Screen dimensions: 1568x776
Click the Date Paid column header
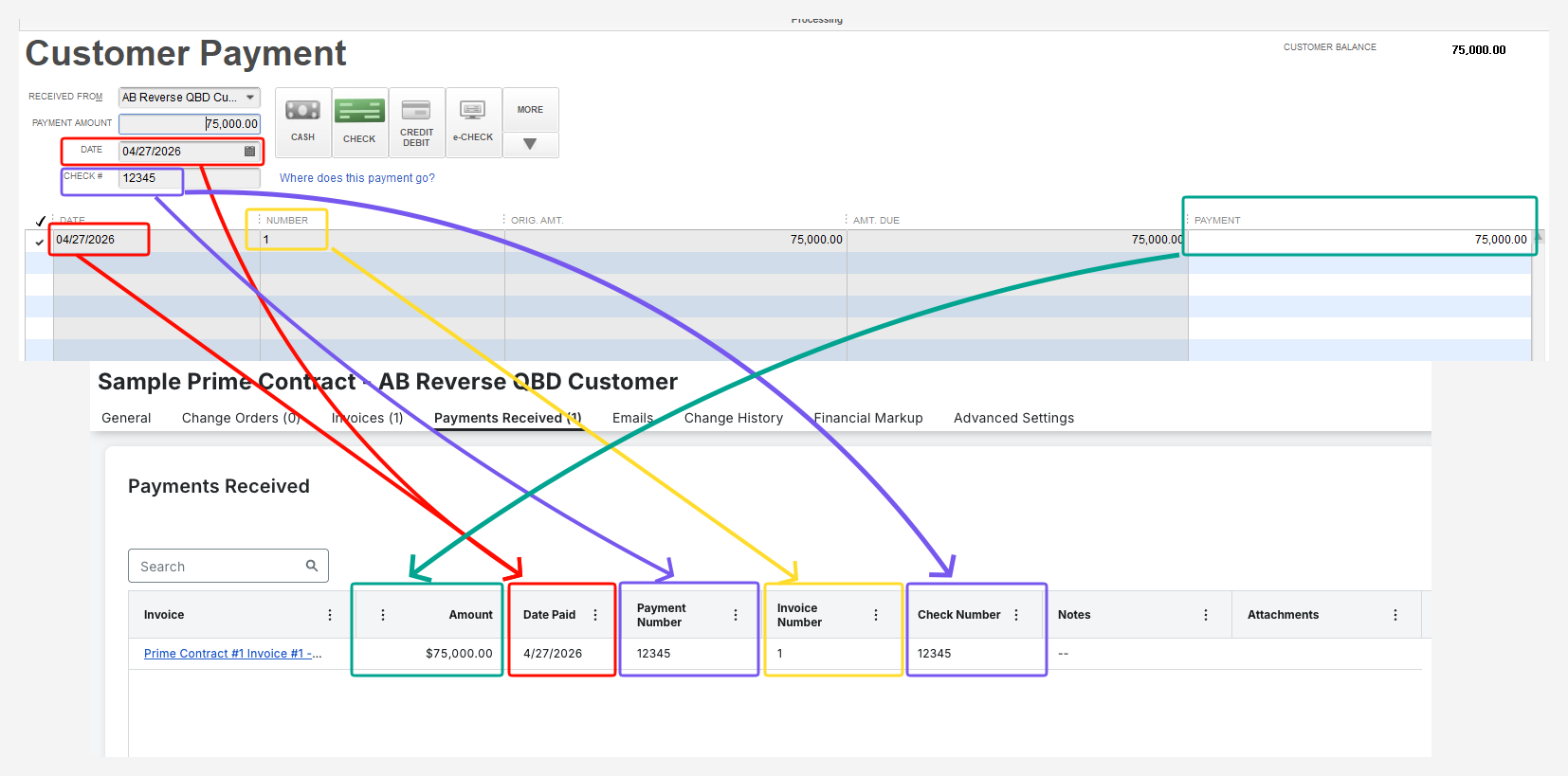(550, 615)
